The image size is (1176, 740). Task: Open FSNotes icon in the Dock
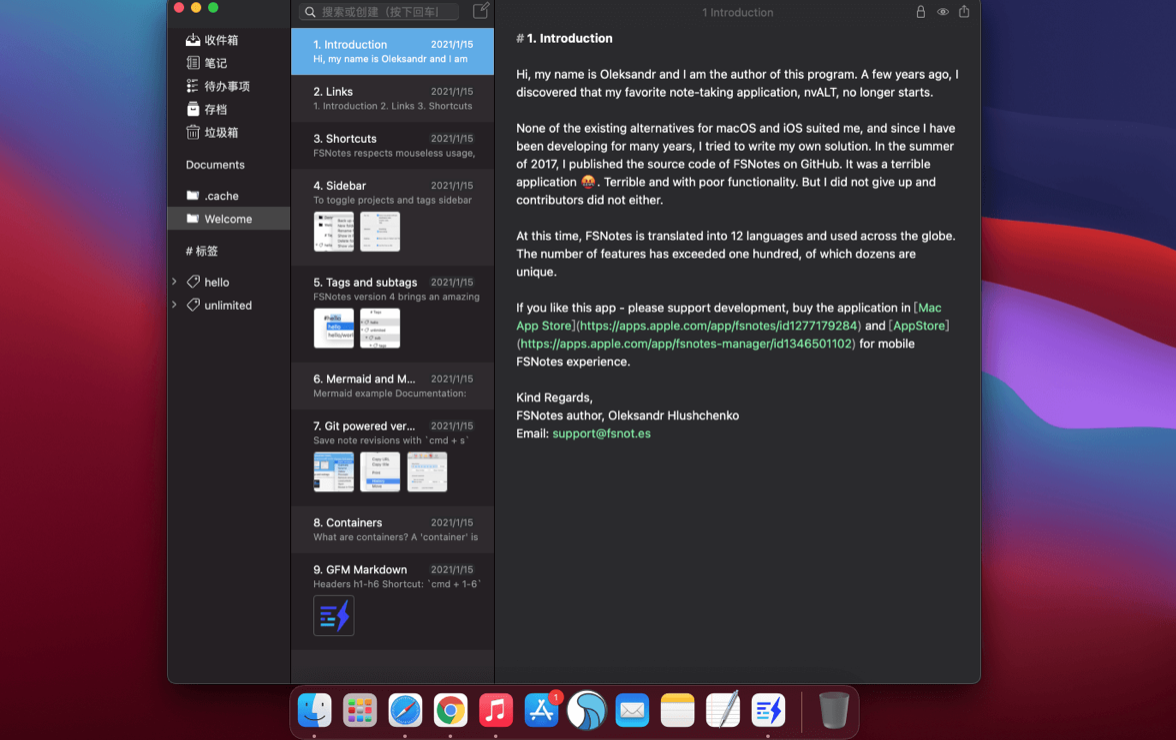(767, 710)
